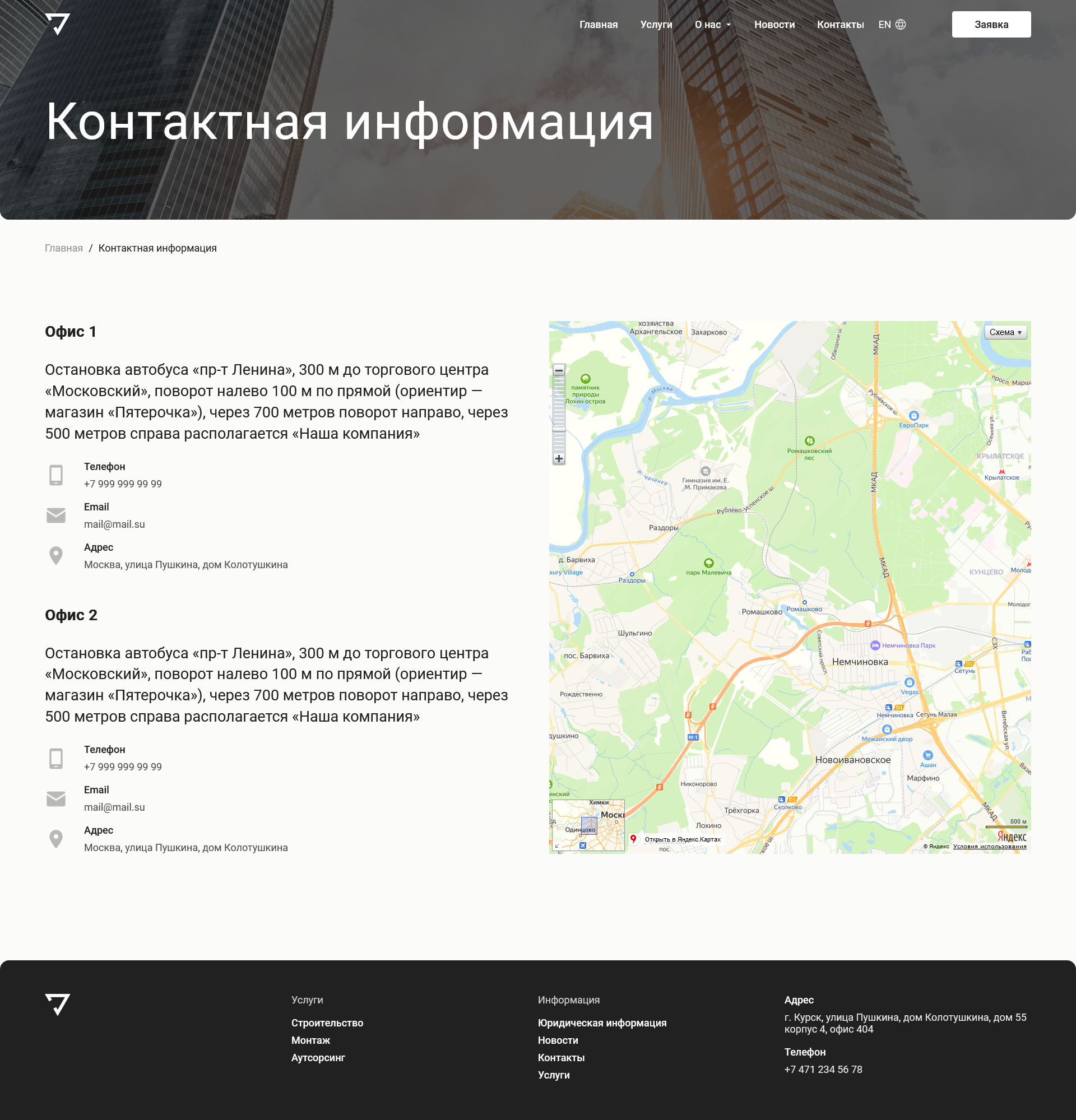Go to Новости in top navigation

(x=774, y=25)
